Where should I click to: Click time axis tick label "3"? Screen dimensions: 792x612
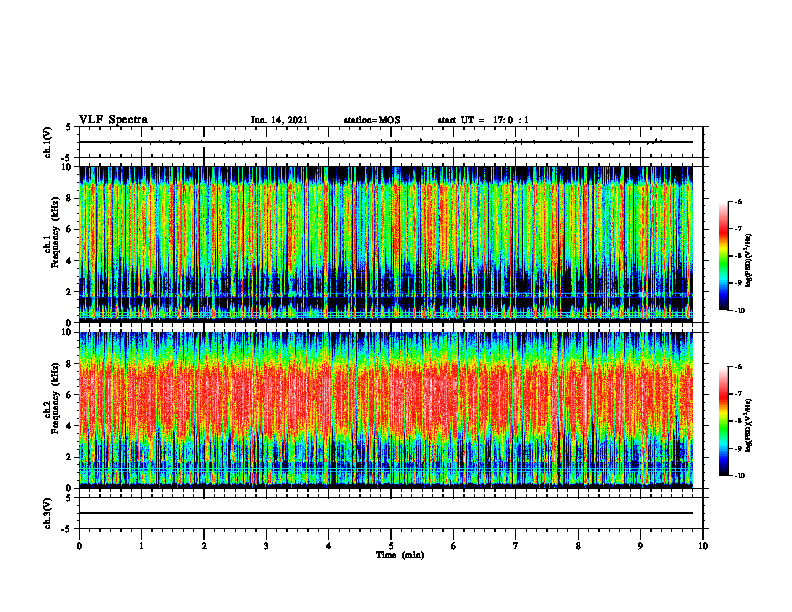pos(266,546)
